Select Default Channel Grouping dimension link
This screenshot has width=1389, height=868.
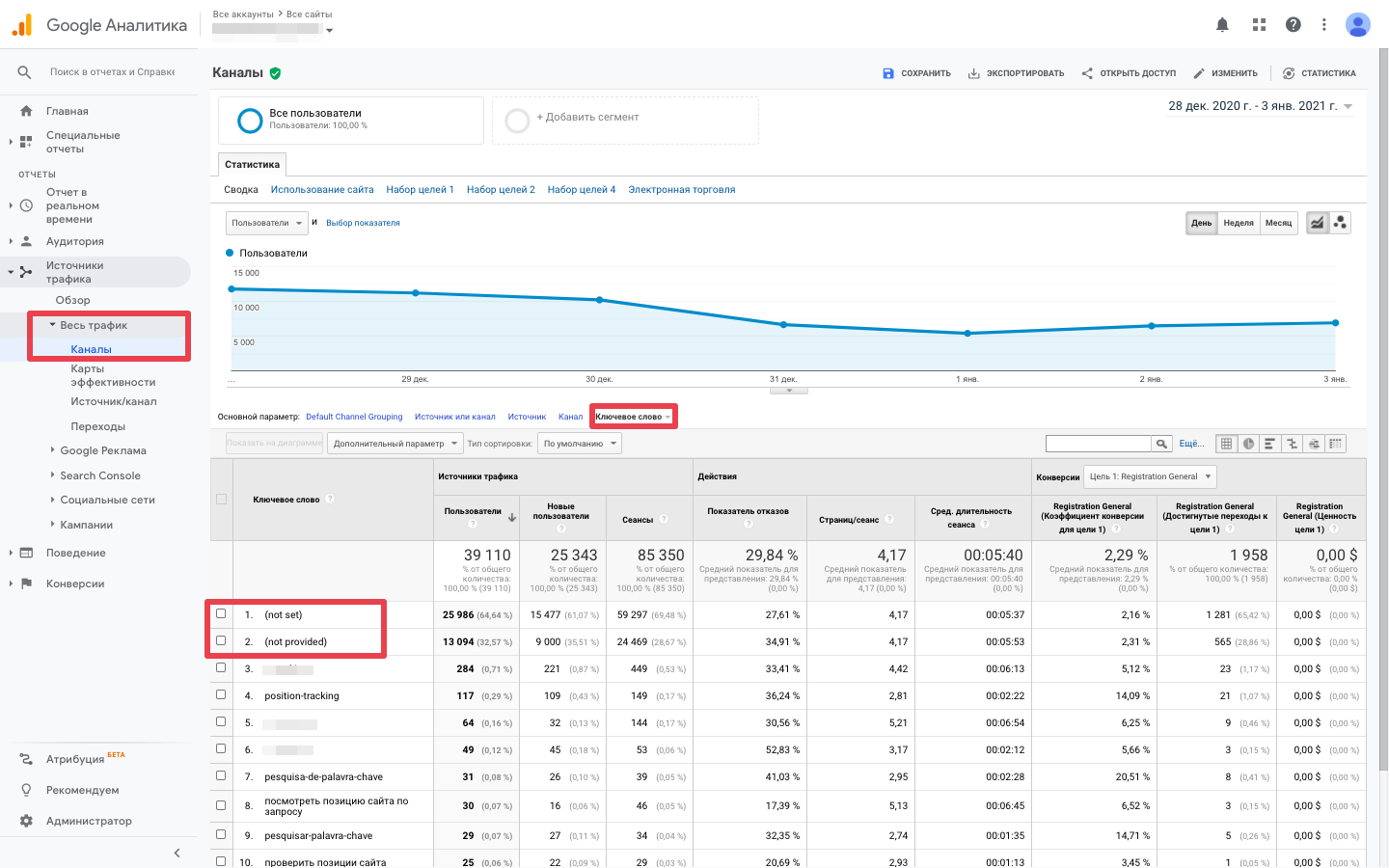pyautogui.click(x=354, y=417)
